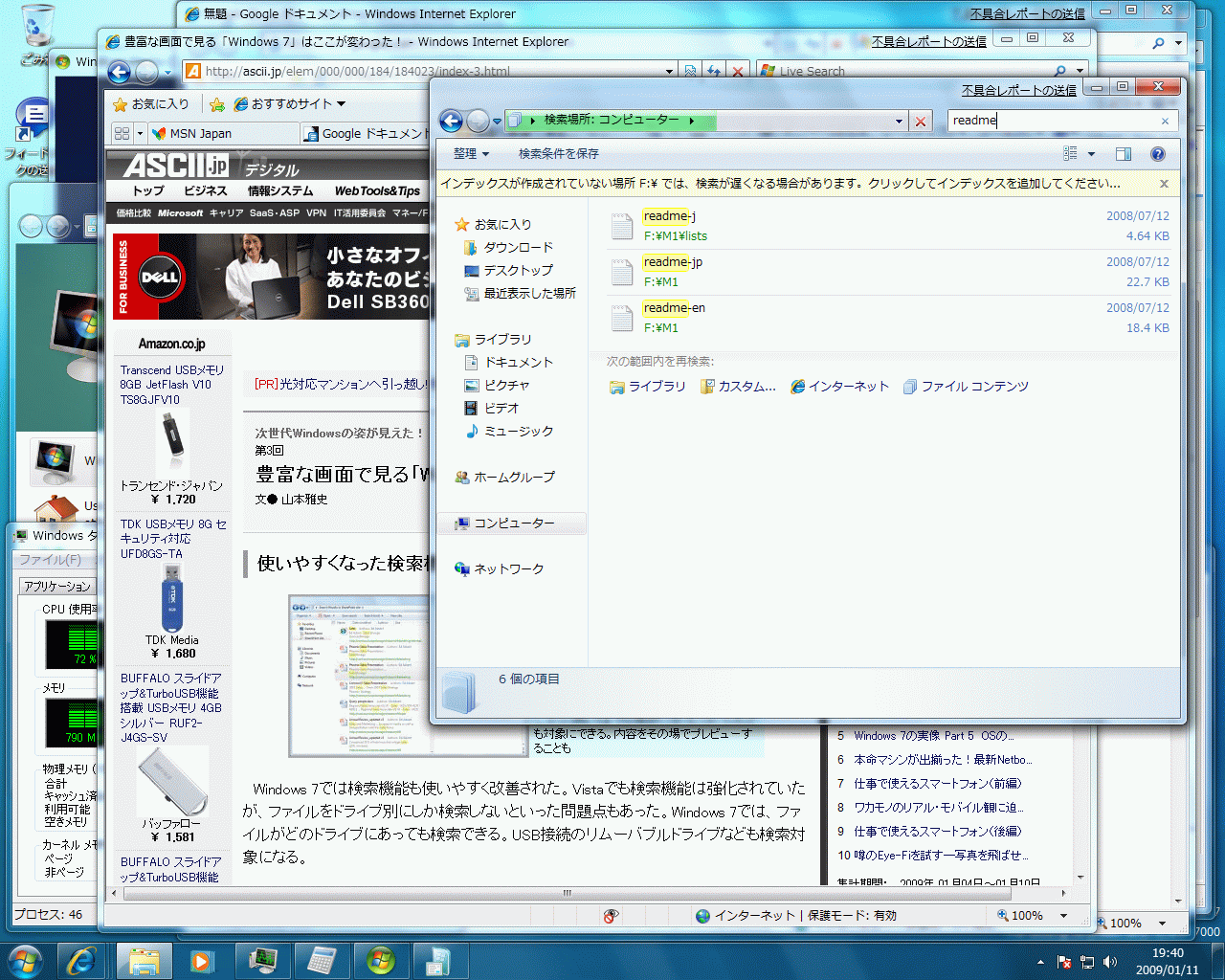This screenshot has height=980, width=1225.
Task: Click the Back button in the ASCII.jp browser window
Action: (119, 72)
